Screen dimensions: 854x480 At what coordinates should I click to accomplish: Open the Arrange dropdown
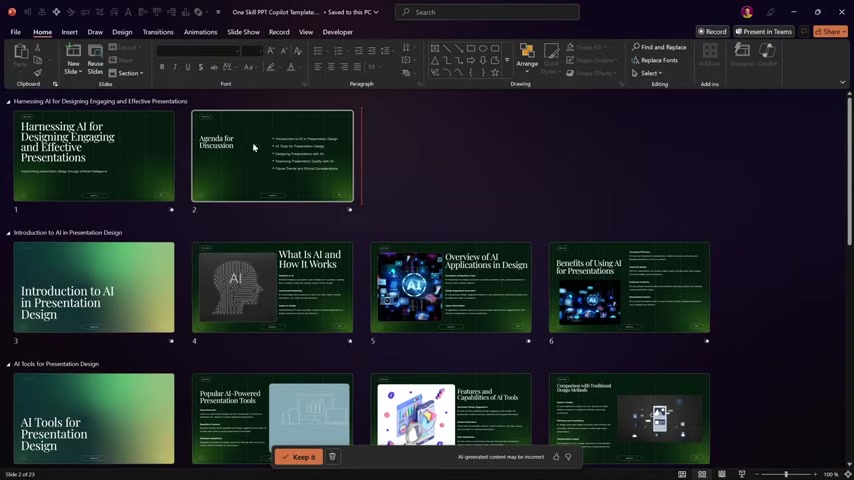[527, 58]
